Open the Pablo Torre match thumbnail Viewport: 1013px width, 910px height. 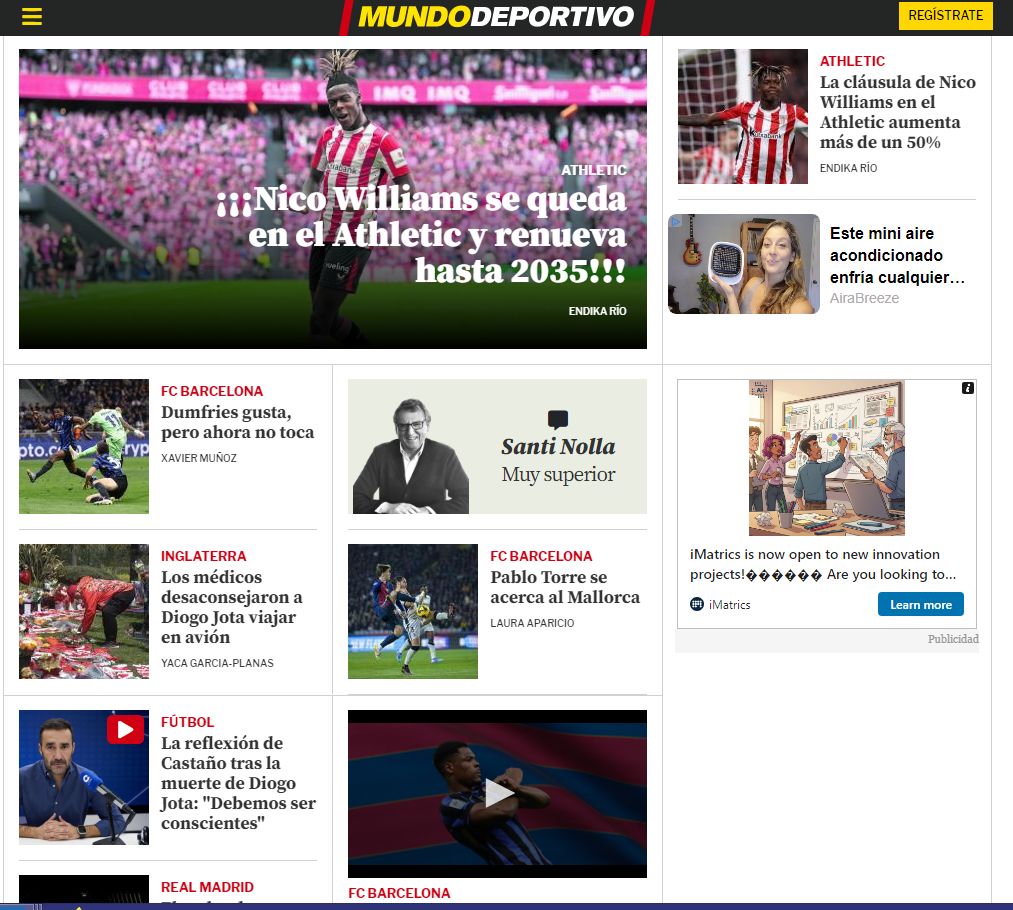pyautogui.click(x=413, y=612)
